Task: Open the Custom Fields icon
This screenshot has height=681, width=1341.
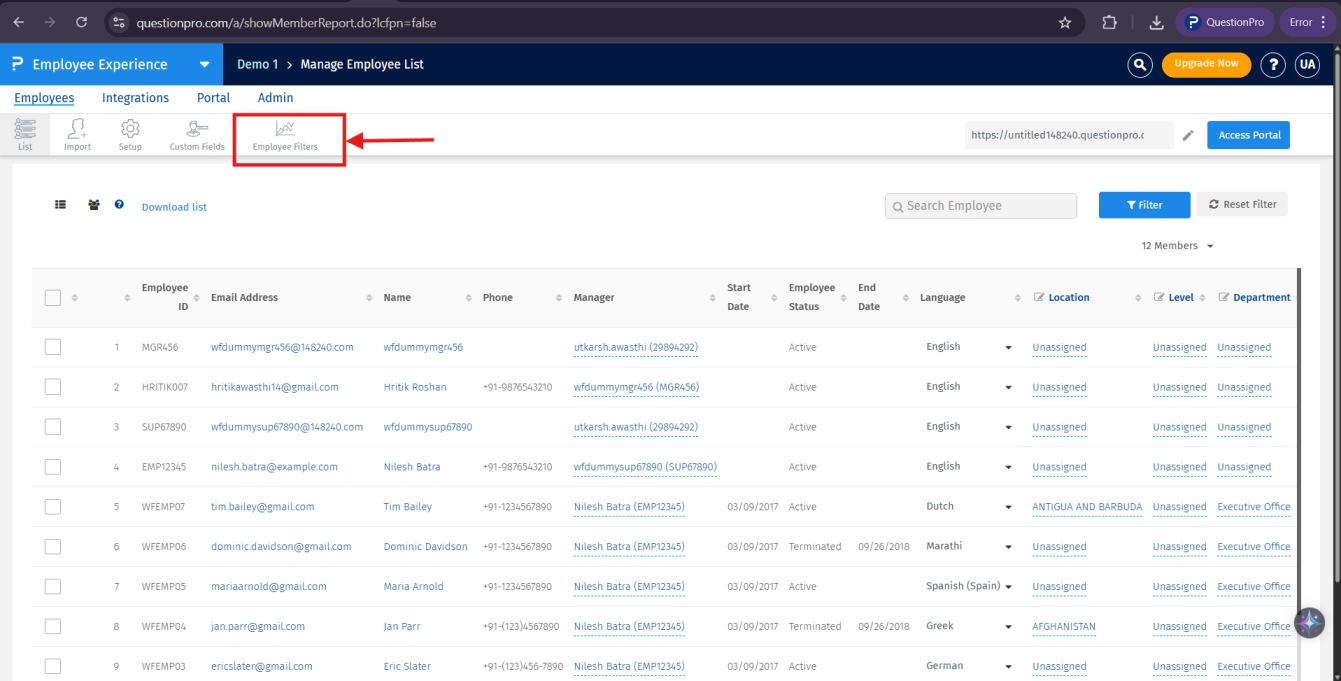Action: coord(197,135)
